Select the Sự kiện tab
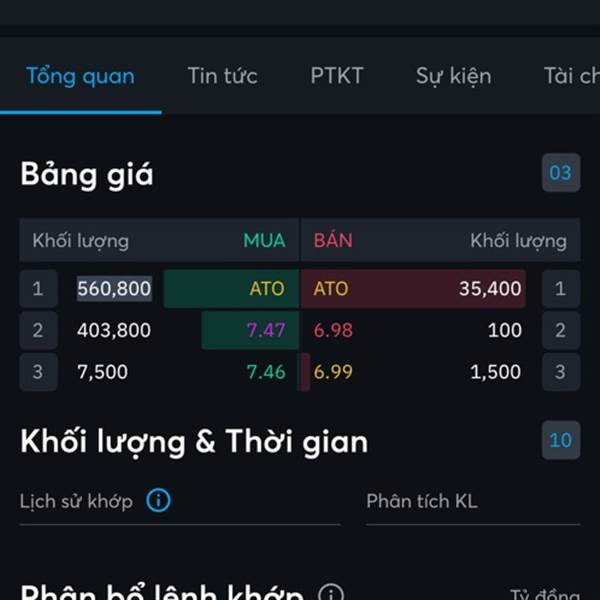 [453, 76]
